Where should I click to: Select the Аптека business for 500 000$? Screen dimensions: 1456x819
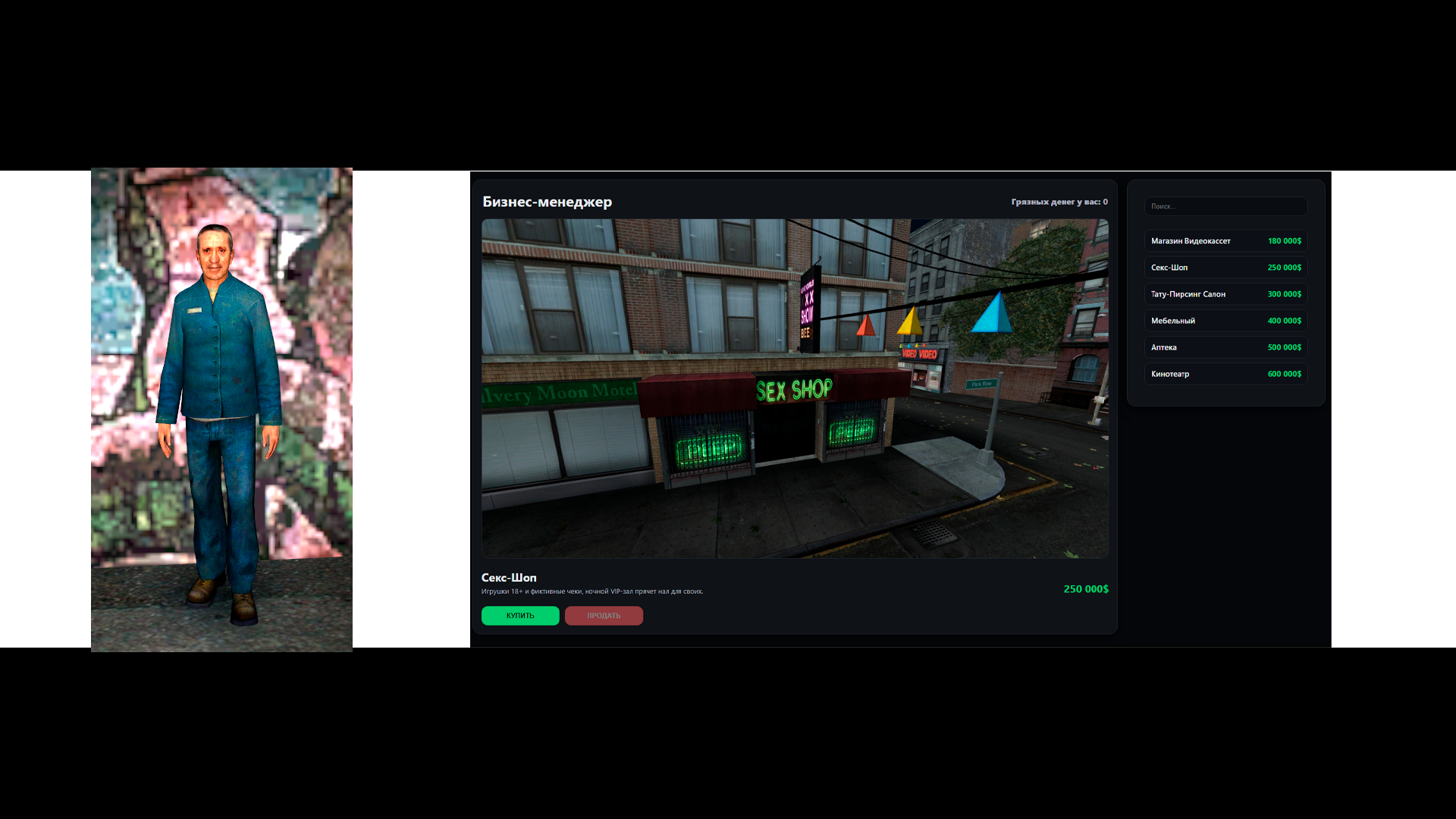[1225, 347]
